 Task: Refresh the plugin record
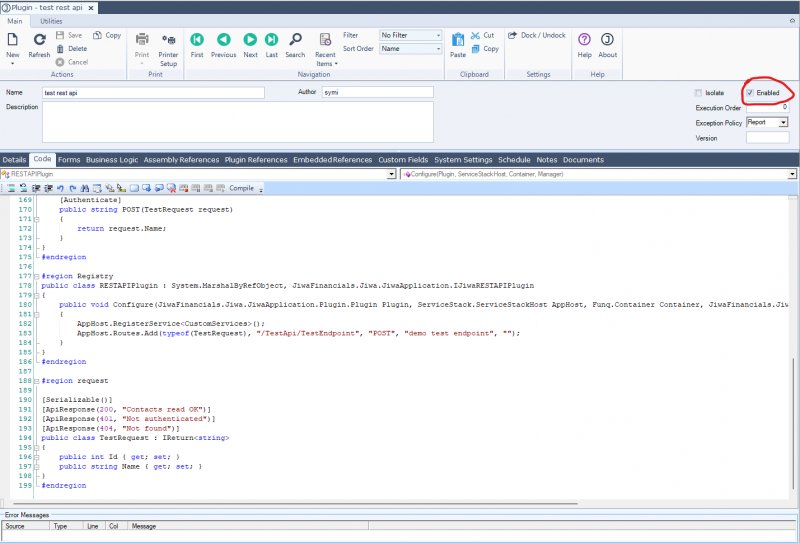pyautogui.click(x=39, y=39)
